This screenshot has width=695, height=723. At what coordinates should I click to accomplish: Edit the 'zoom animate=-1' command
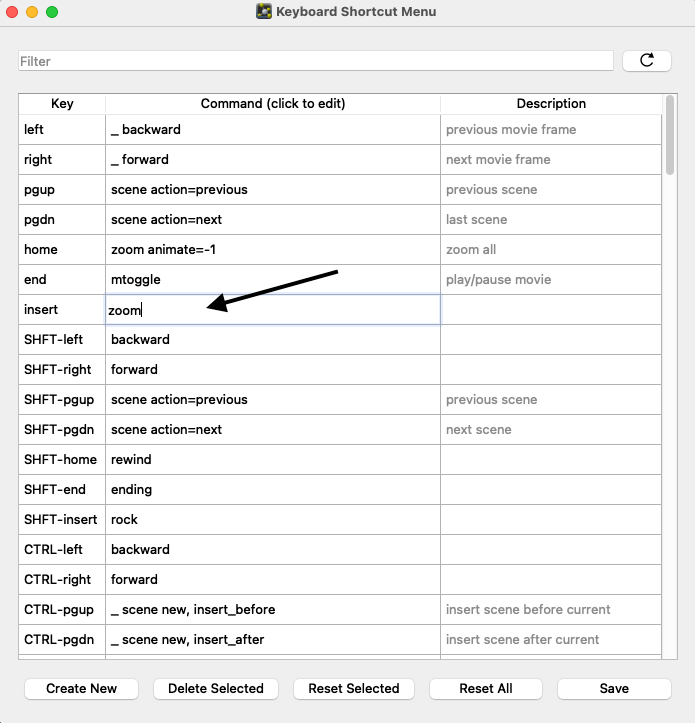pyautogui.click(x=273, y=249)
